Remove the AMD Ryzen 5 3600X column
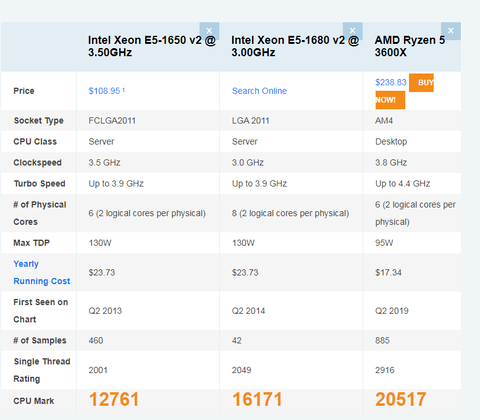Screen dimensions: 480x420 (451, 31)
